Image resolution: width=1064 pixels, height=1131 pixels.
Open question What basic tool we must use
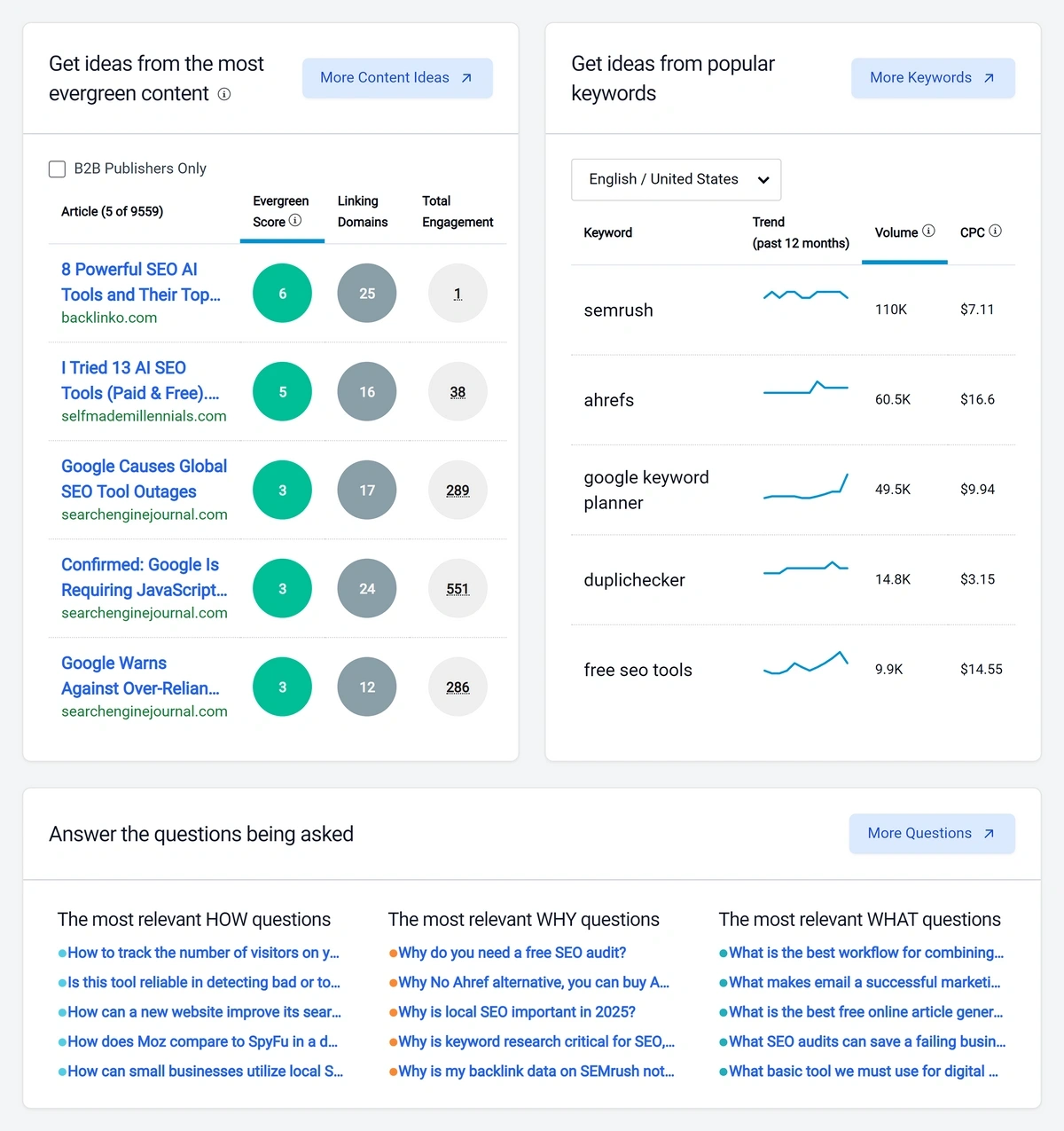[864, 1072]
